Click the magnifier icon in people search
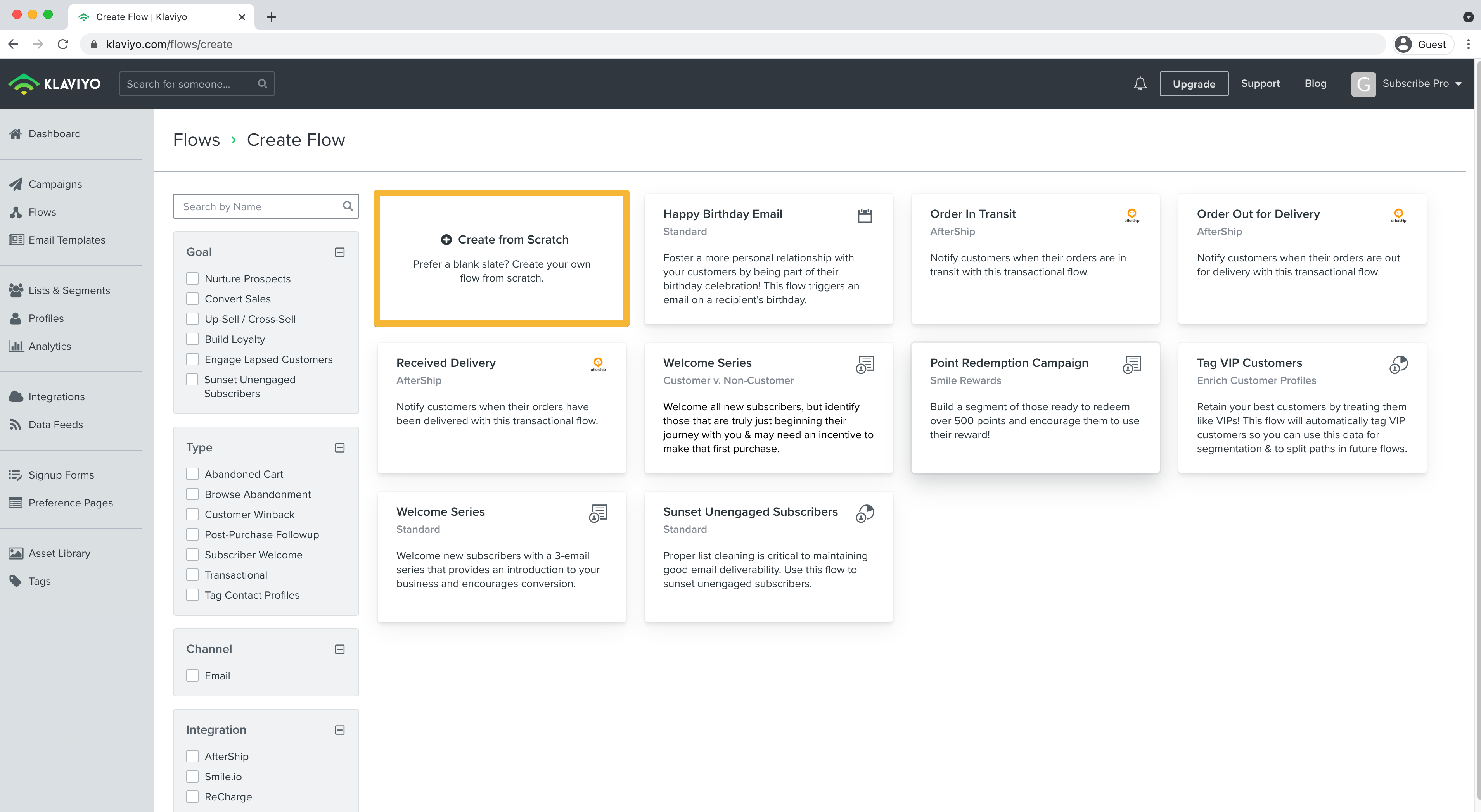 click(x=262, y=84)
